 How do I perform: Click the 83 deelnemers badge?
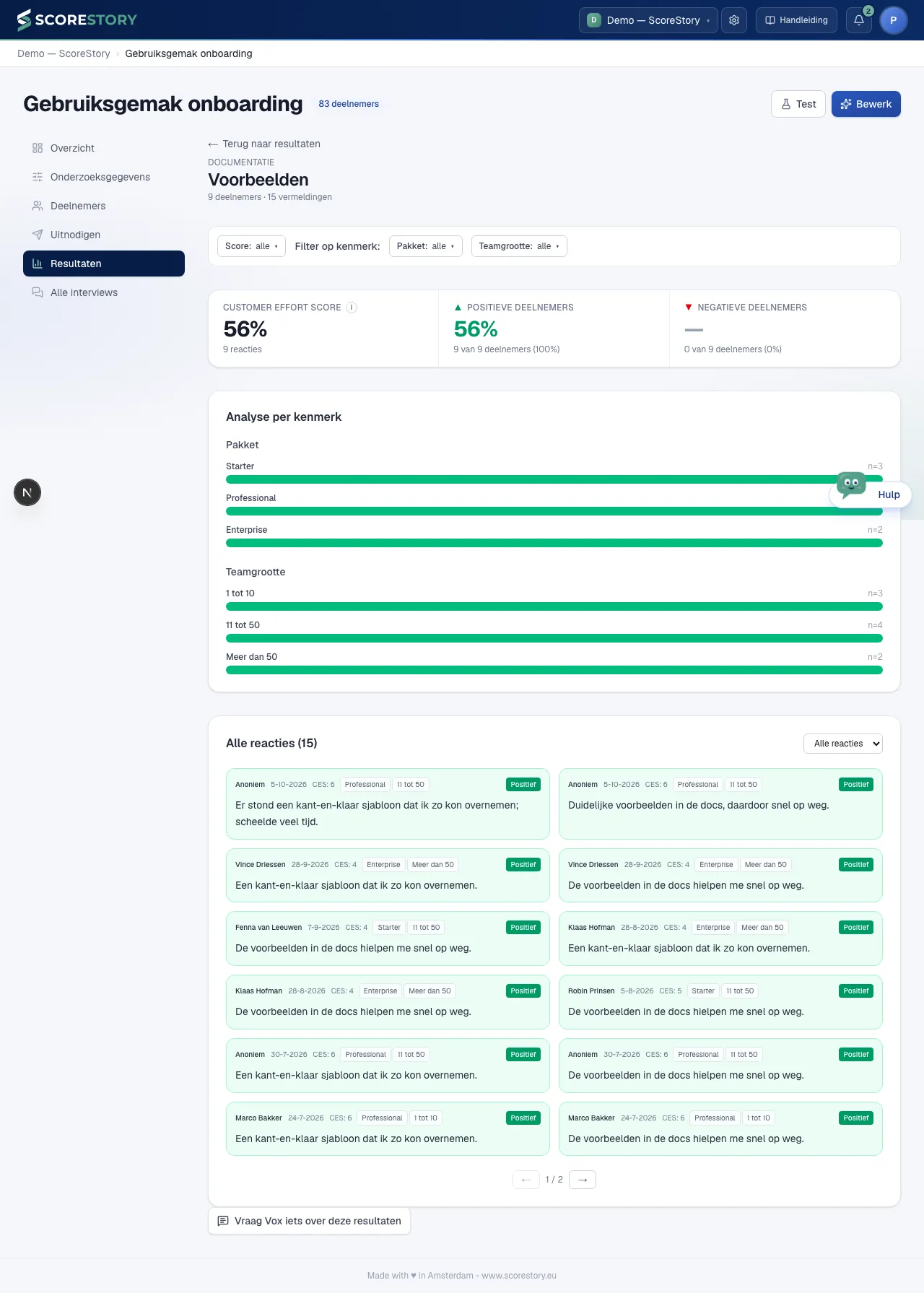[349, 104]
